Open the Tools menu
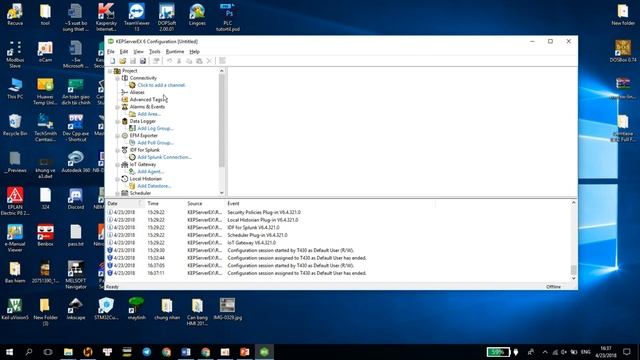This screenshot has height=360, width=640. click(155, 51)
